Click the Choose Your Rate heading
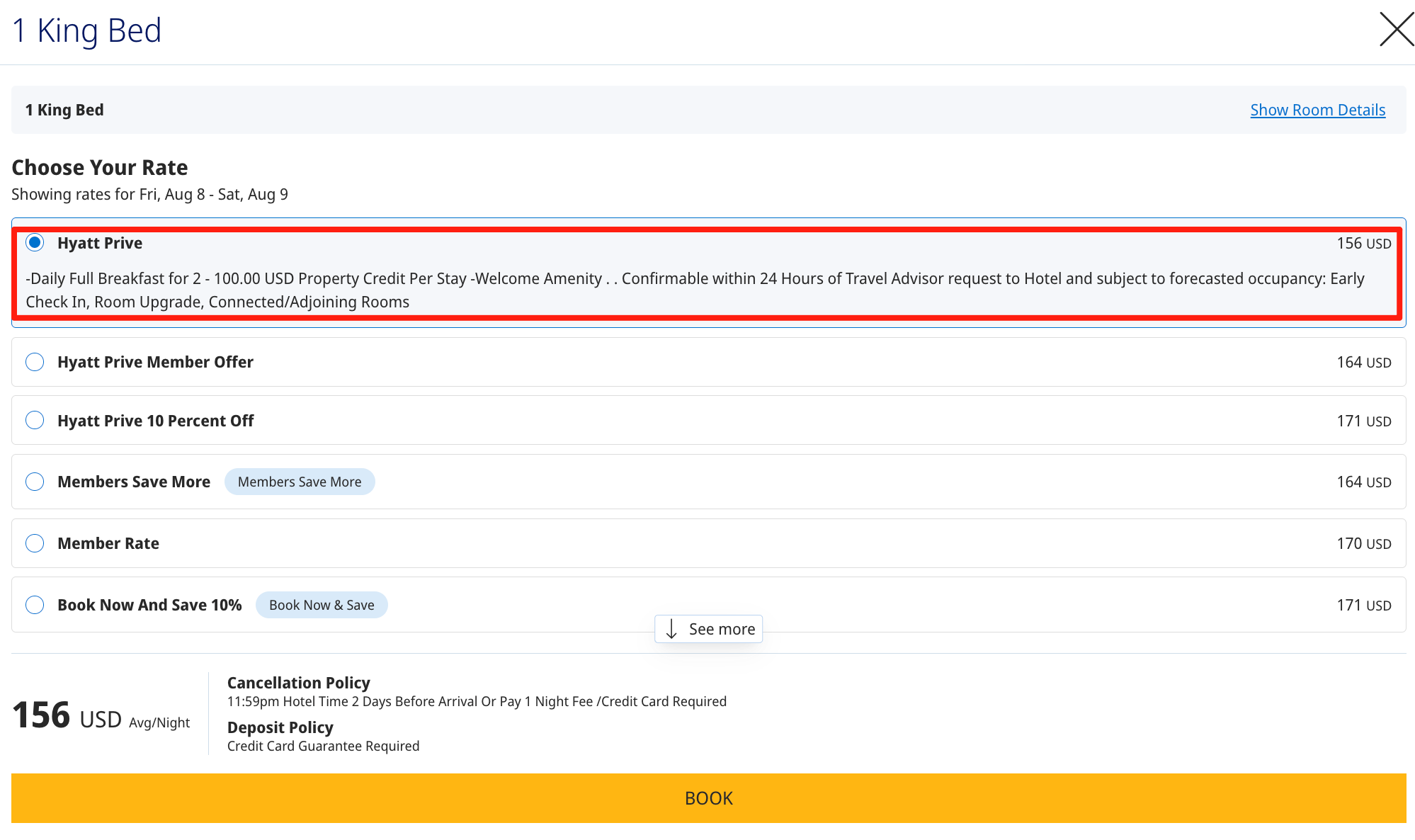This screenshot has height=840, width=1415. pos(100,167)
